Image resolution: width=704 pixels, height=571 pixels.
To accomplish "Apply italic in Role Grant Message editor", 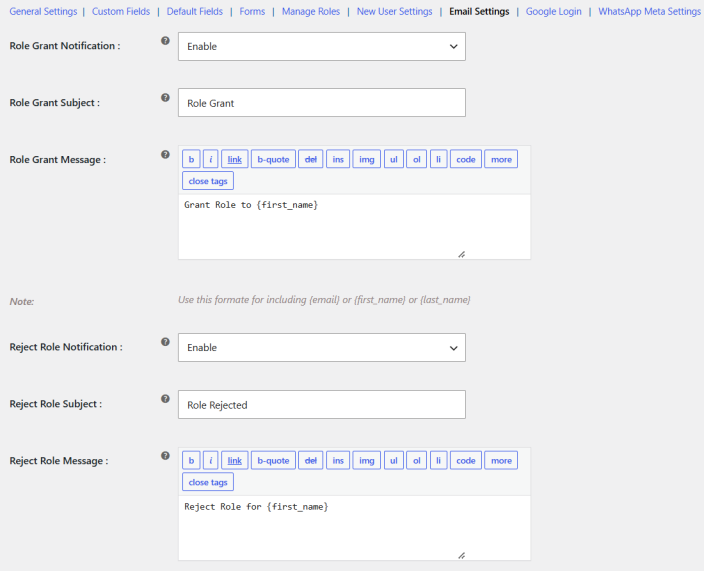I will (x=211, y=159).
